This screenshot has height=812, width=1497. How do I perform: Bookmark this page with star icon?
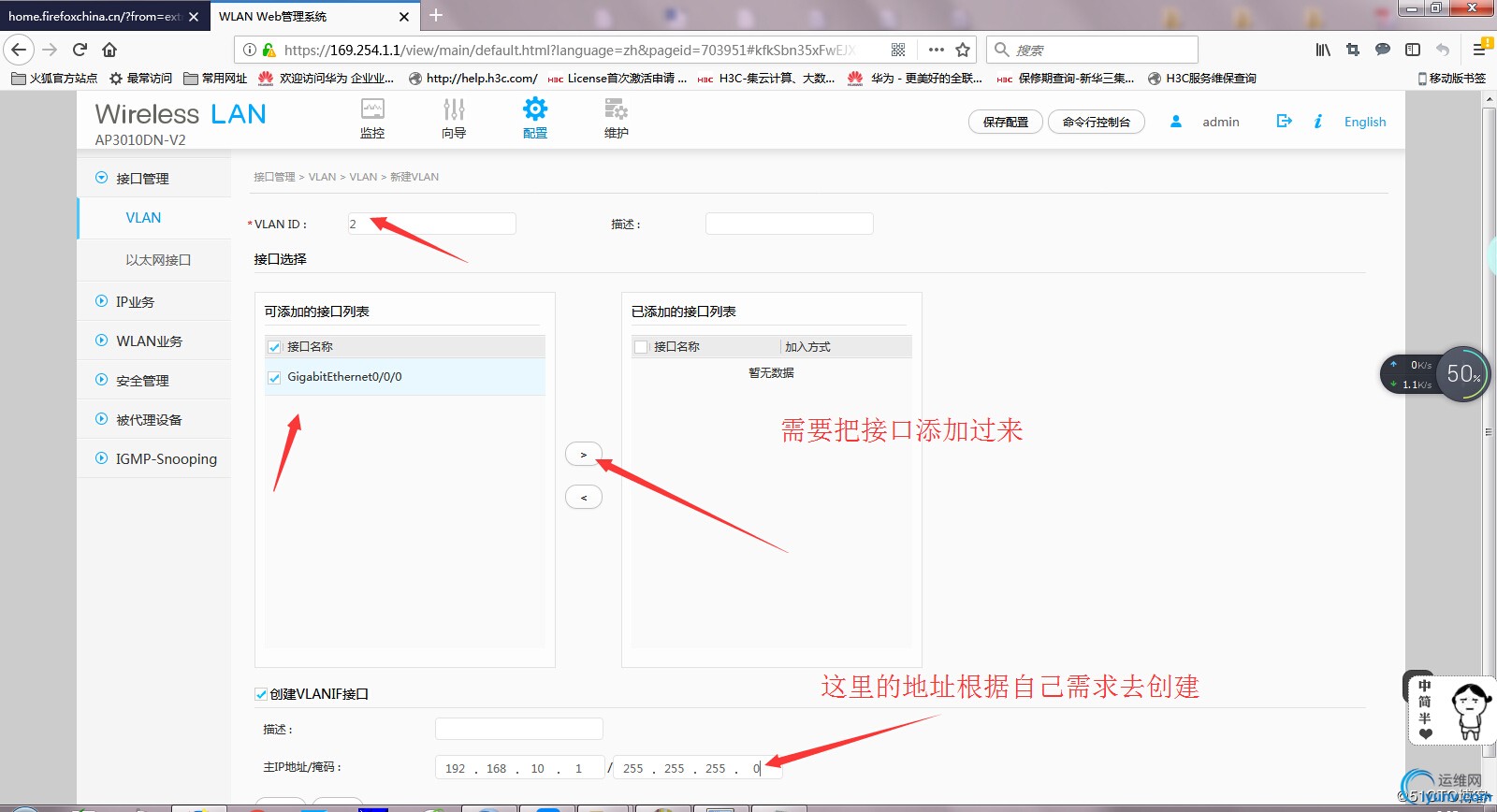coord(963,50)
